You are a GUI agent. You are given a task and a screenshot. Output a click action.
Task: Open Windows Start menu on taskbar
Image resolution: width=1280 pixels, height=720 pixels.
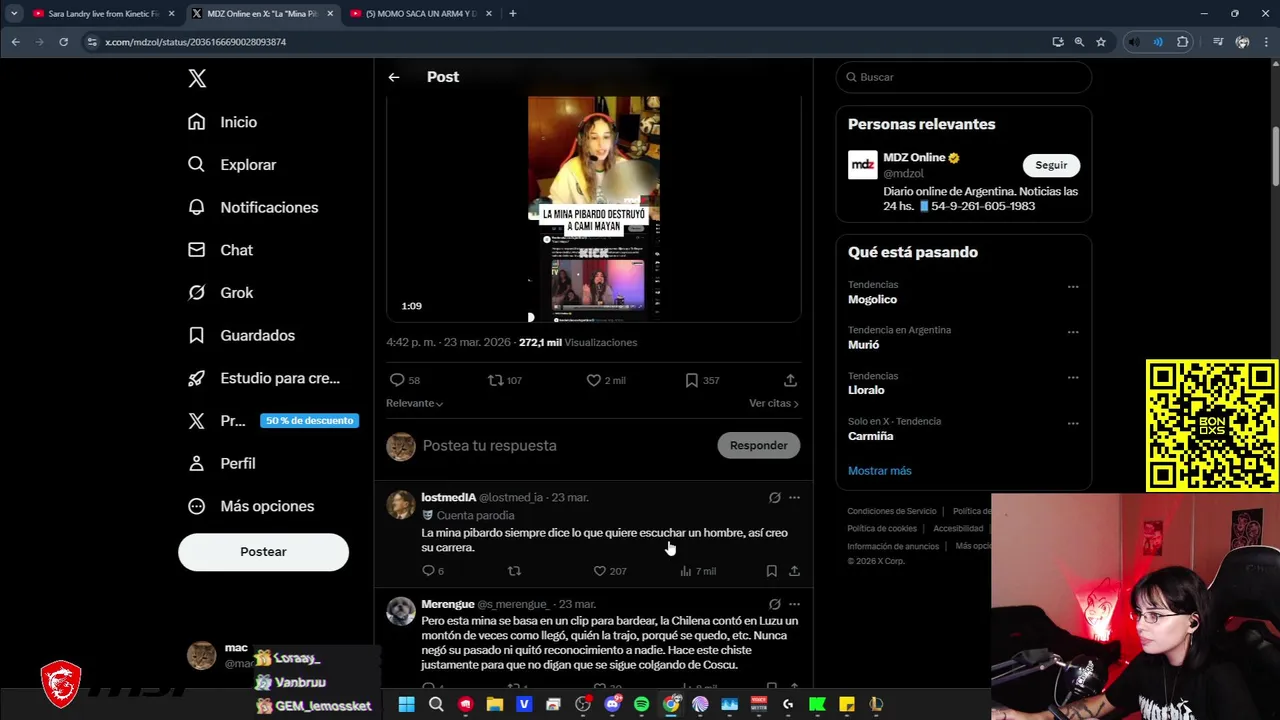tap(406, 705)
